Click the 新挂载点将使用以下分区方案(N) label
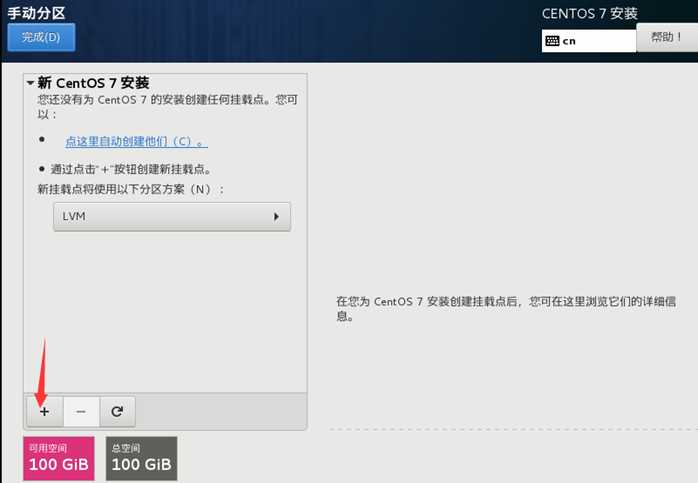The image size is (698, 483). [130, 189]
